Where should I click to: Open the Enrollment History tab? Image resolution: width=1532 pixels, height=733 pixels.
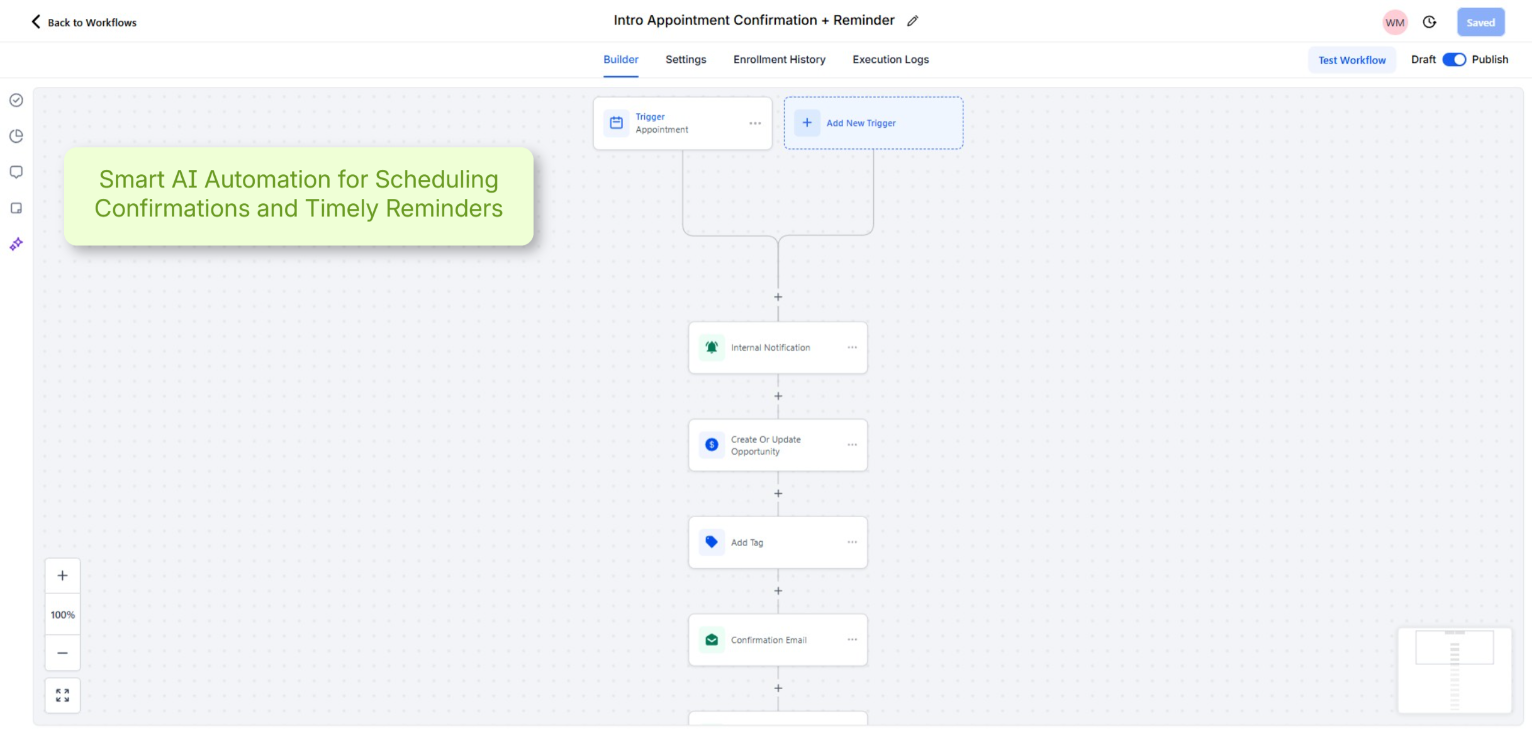(x=779, y=60)
